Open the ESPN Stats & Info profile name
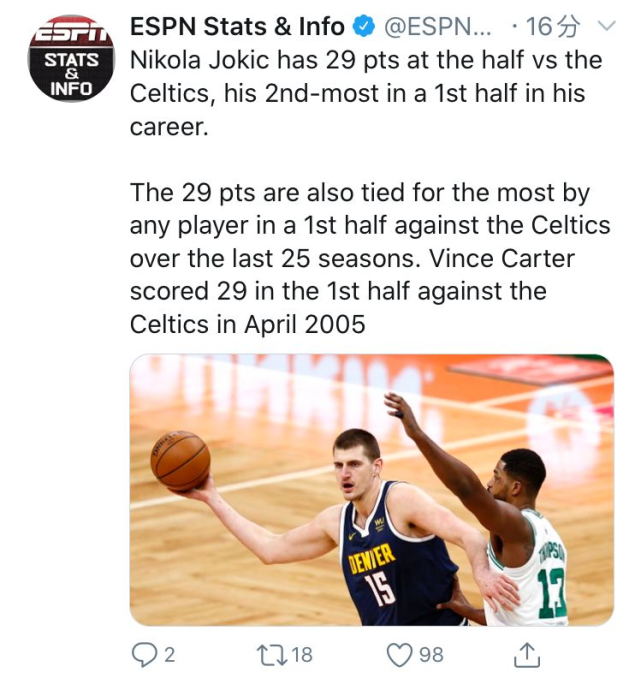Screen dimensions: 641x684 click(x=238, y=26)
